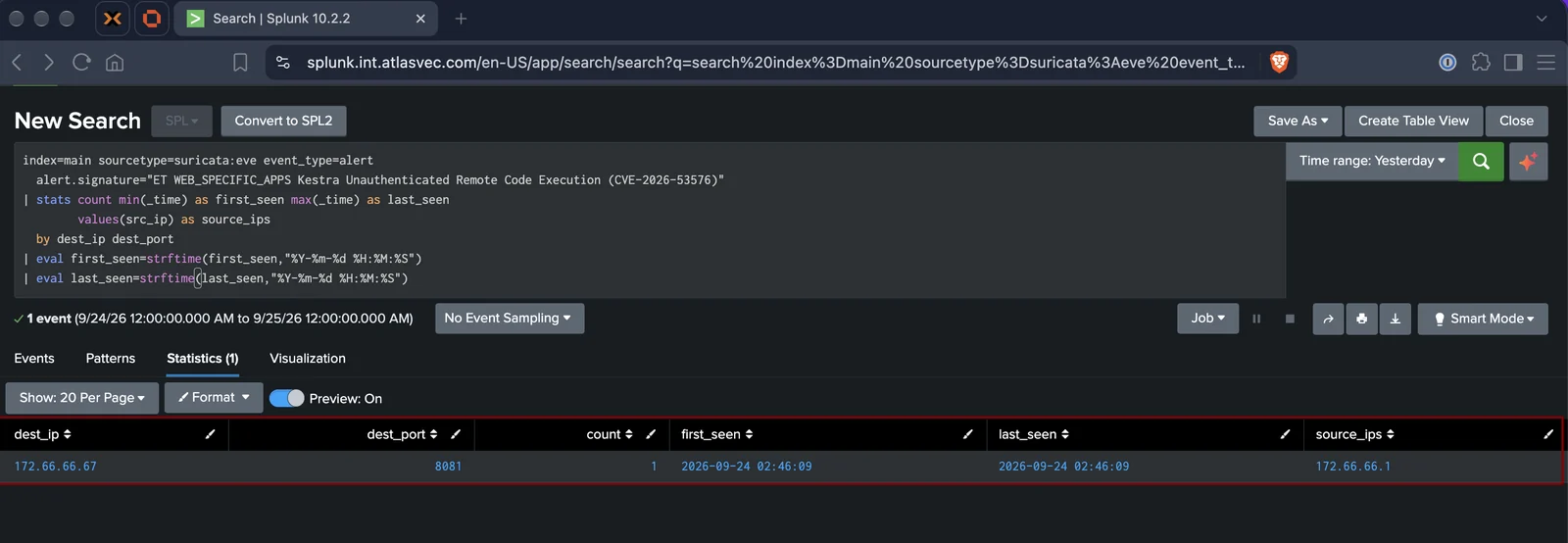Toggle the Preview switch off
Image resolution: width=1568 pixels, height=543 pixels.
click(287, 398)
